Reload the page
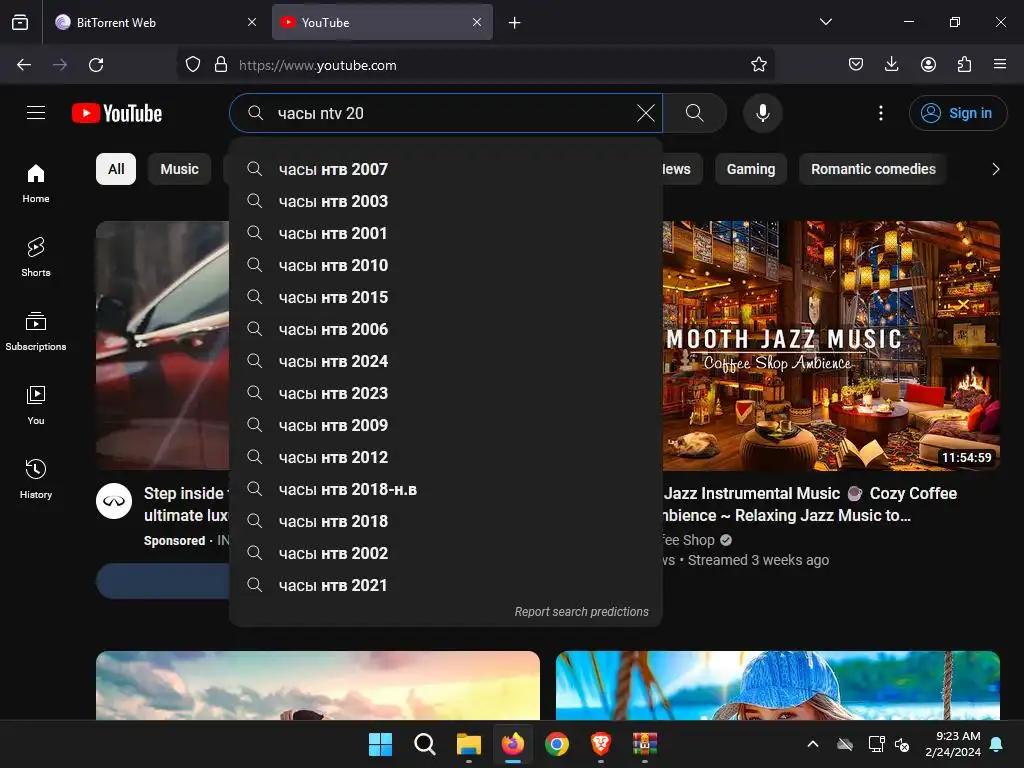The width and height of the screenshot is (1024, 768). (96, 65)
